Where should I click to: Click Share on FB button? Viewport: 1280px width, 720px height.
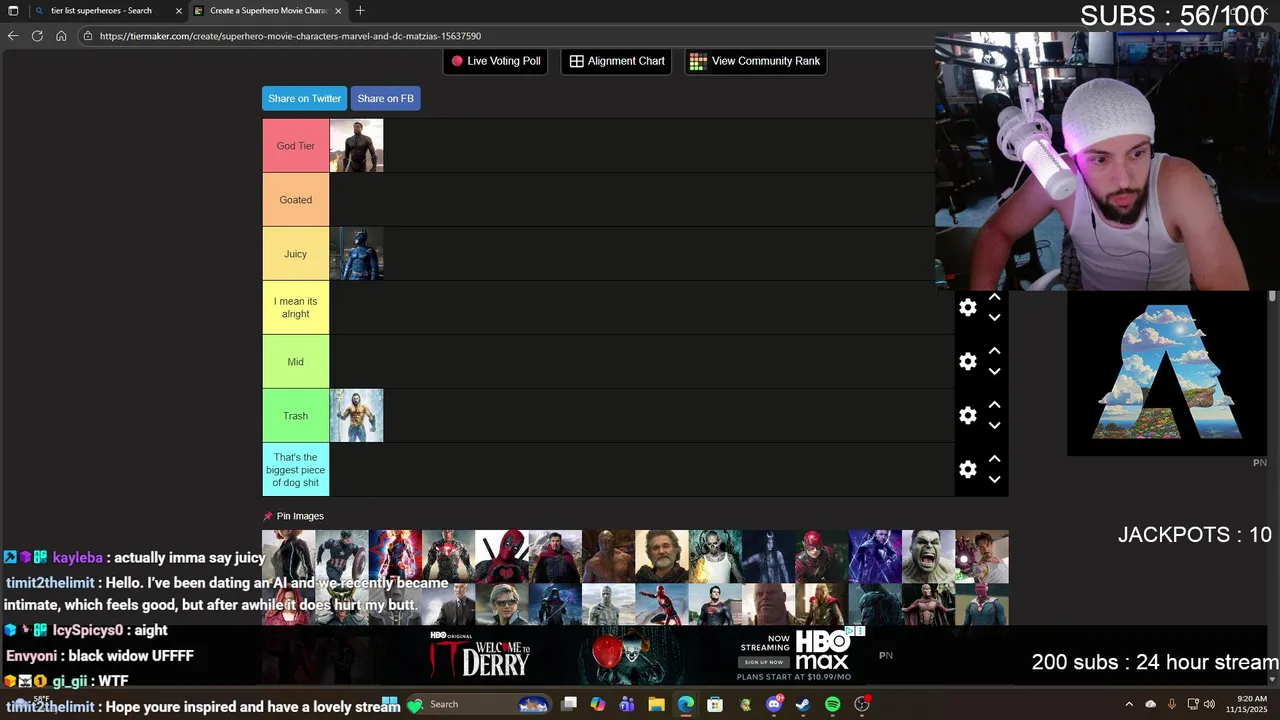coord(385,98)
